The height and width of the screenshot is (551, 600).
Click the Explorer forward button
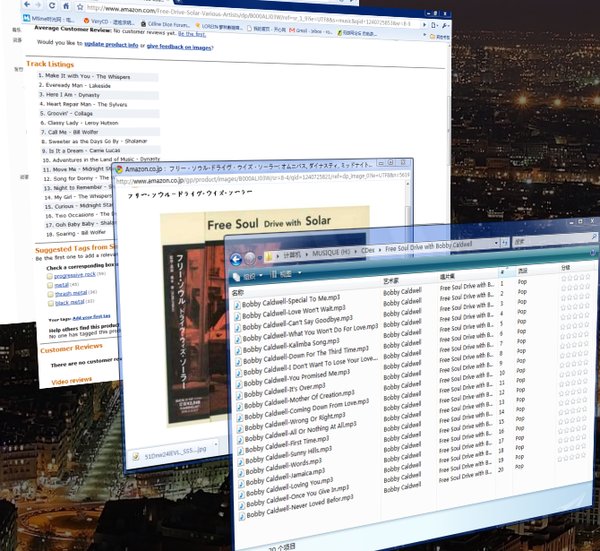coord(250,259)
